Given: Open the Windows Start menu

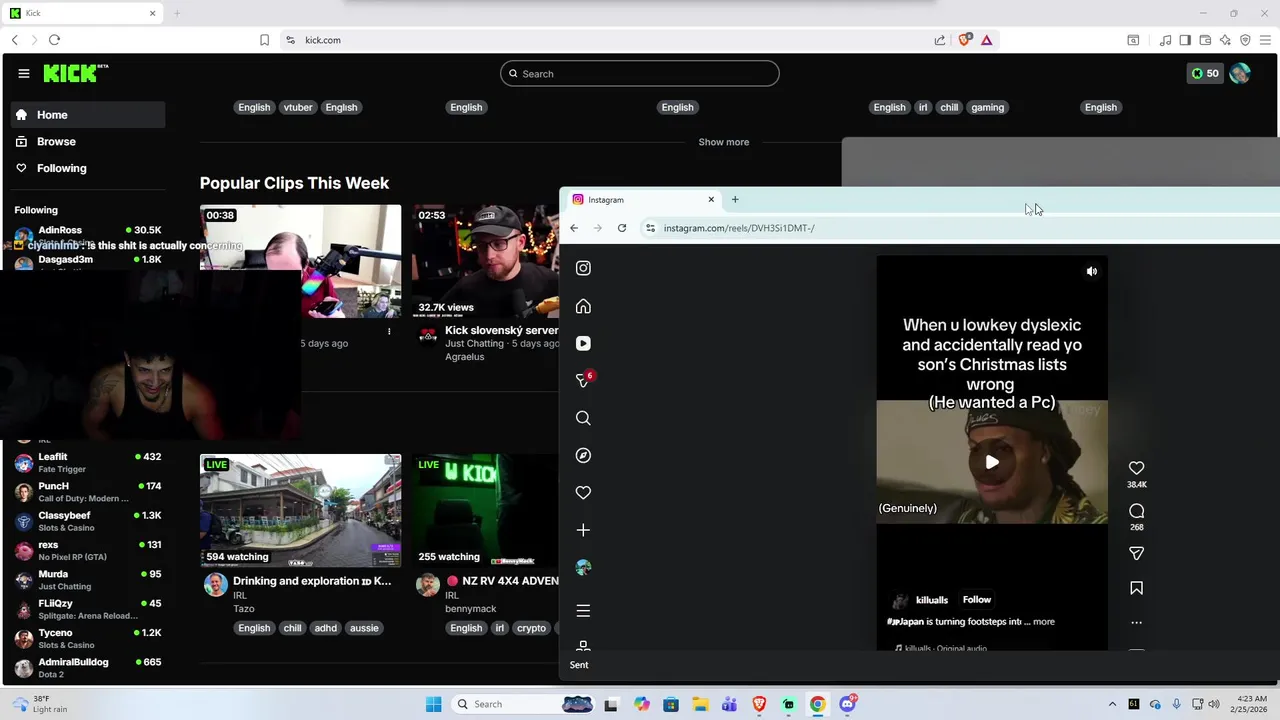Looking at the screenshot, I should (433, 704).
